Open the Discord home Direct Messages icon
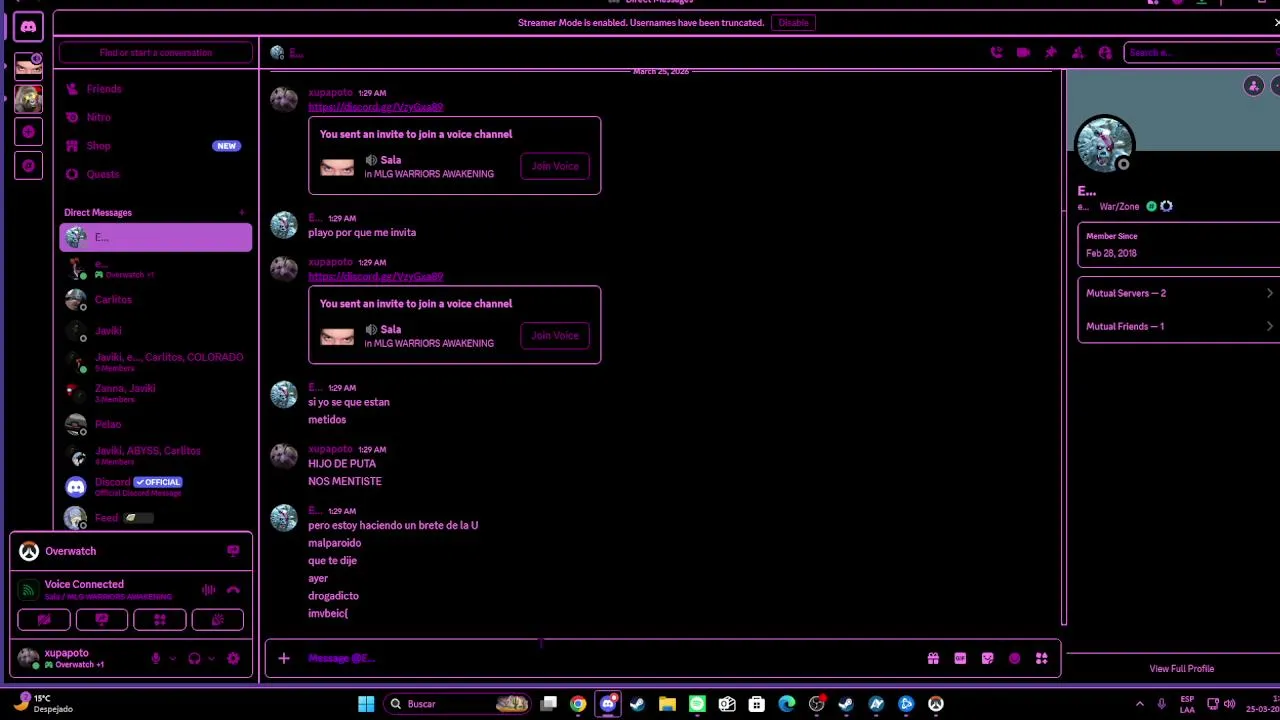Viewport: 1280px width, 720px height. [x=28, y=27]
